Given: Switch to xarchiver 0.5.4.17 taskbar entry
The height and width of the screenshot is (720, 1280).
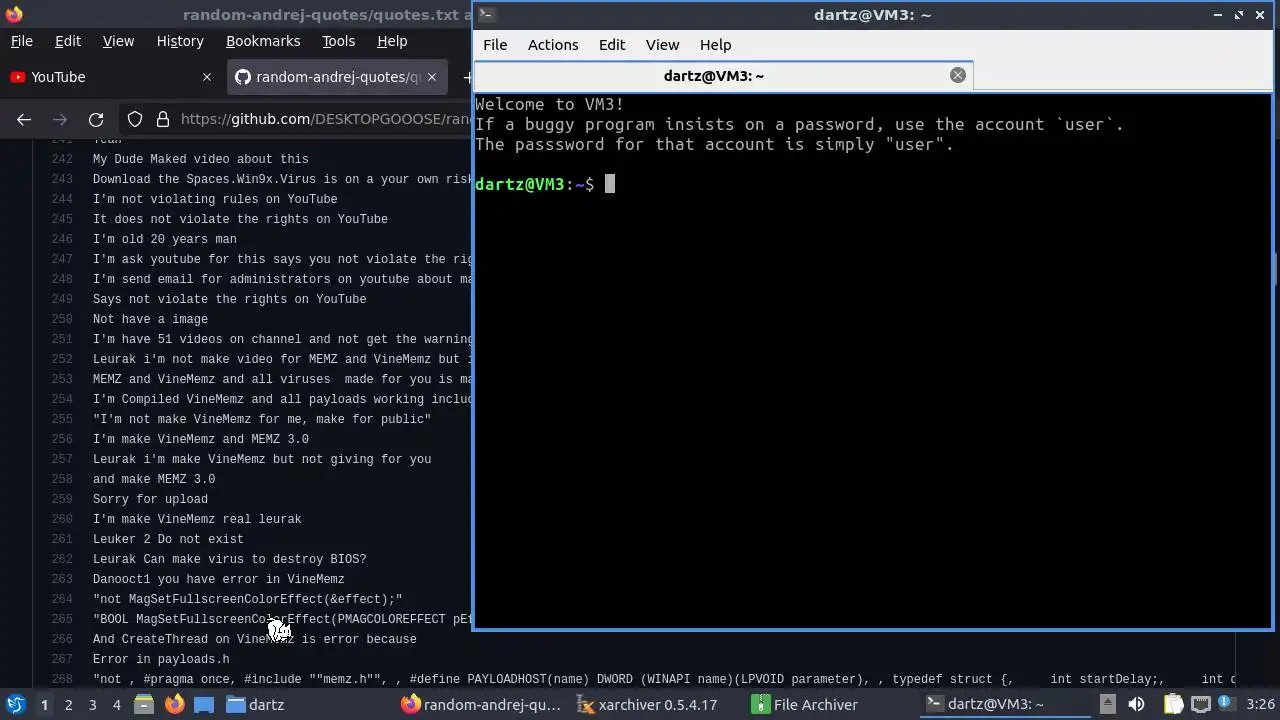Looking at the screenshot, I should tap(658, 705).
